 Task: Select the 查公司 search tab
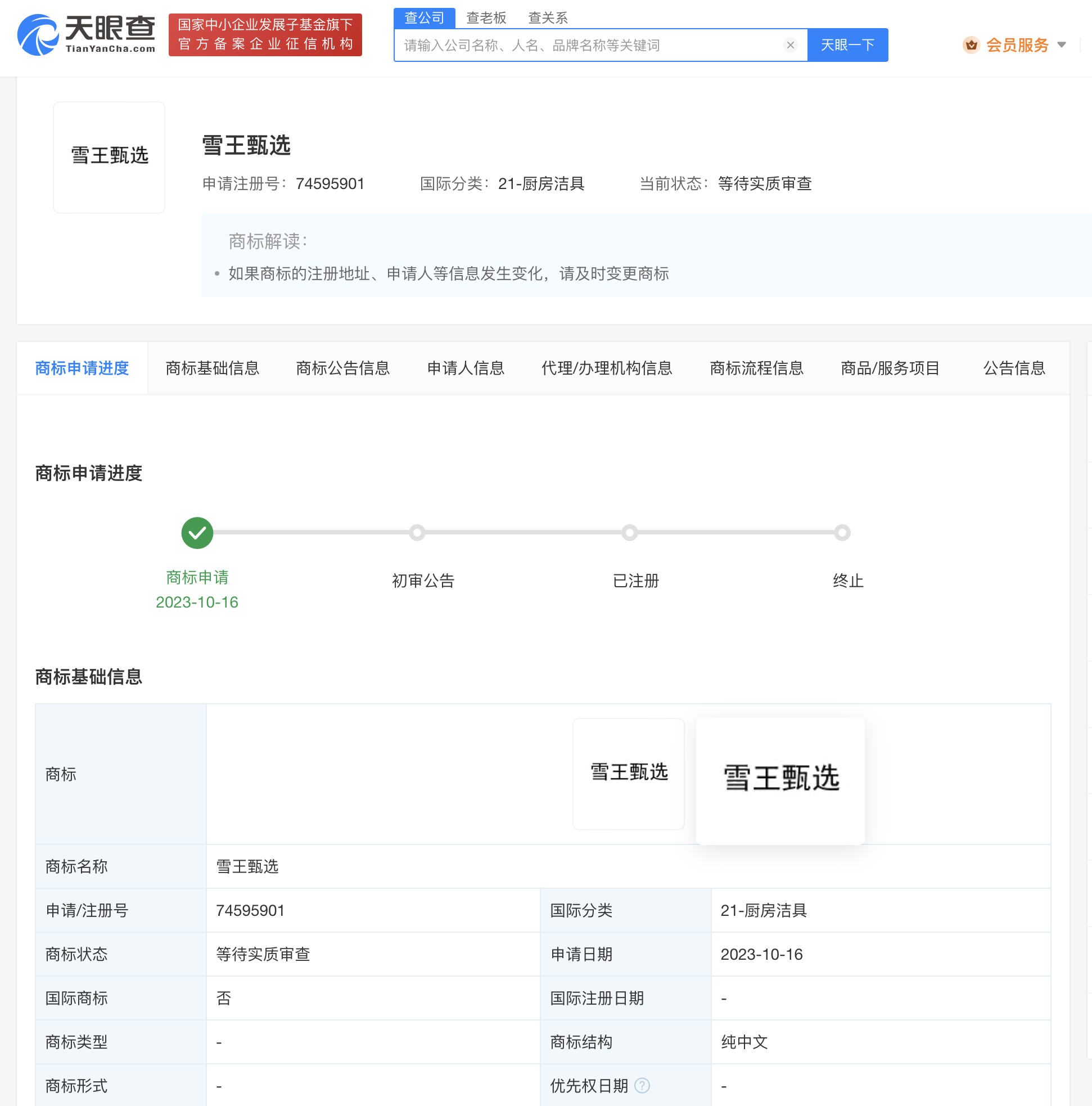[425, 18]
